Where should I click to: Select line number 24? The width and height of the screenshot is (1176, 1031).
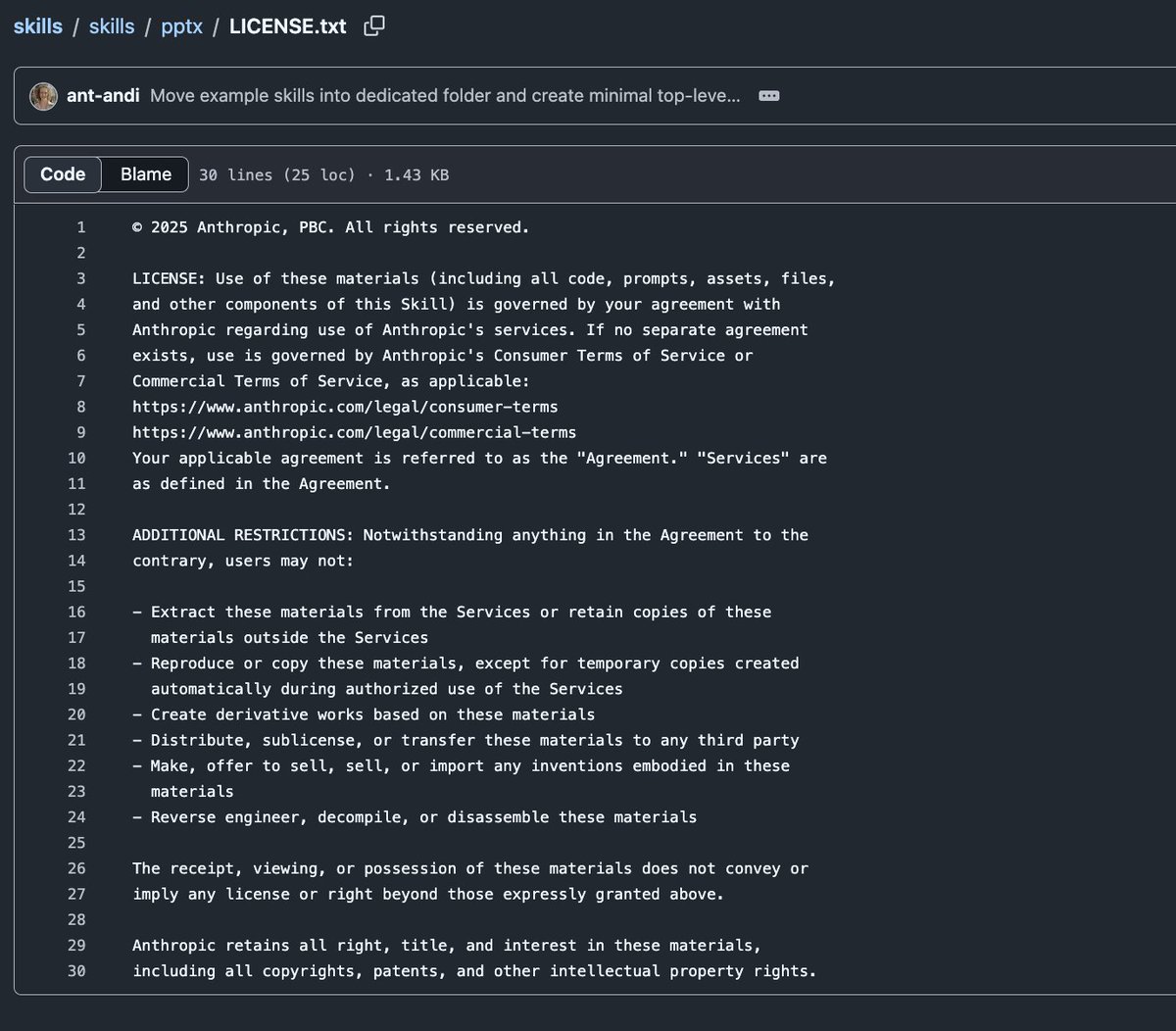(x=76, y=816)
